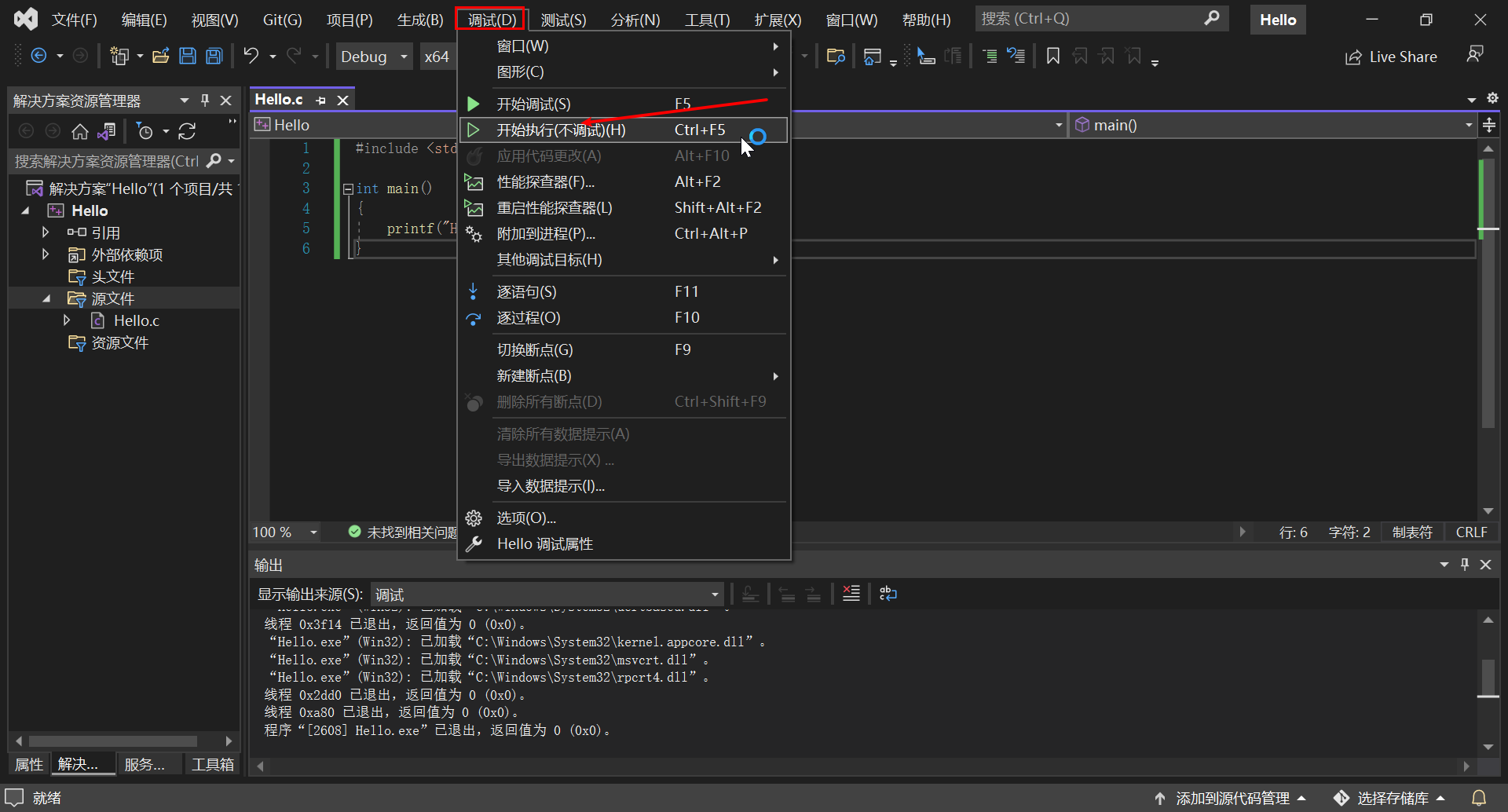Enable word wrap in the output window
Viewport: 1508px width, 812px height.
pyautogui.click(x=888, y=594)
